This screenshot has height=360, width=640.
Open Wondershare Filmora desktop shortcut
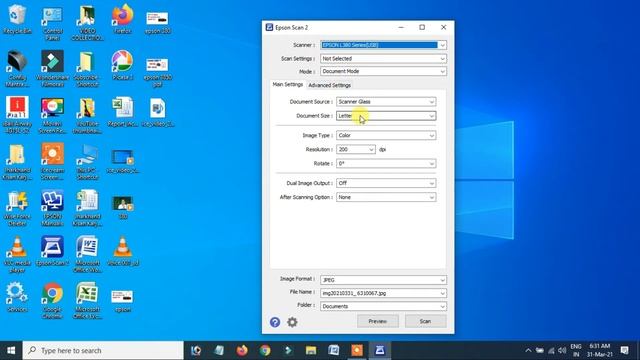point(52,69)
